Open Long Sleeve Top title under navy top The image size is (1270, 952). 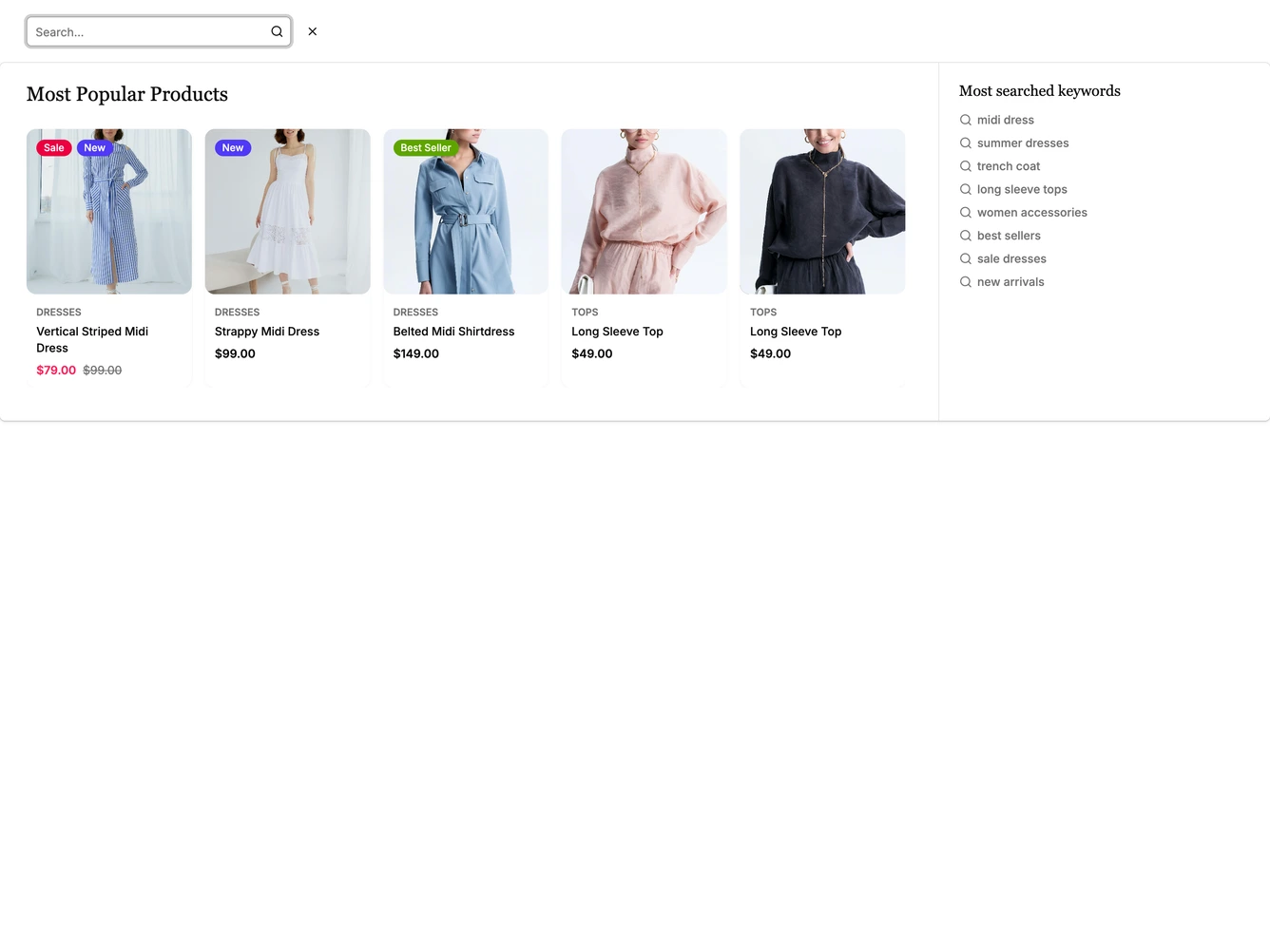(x=796, y=332)
